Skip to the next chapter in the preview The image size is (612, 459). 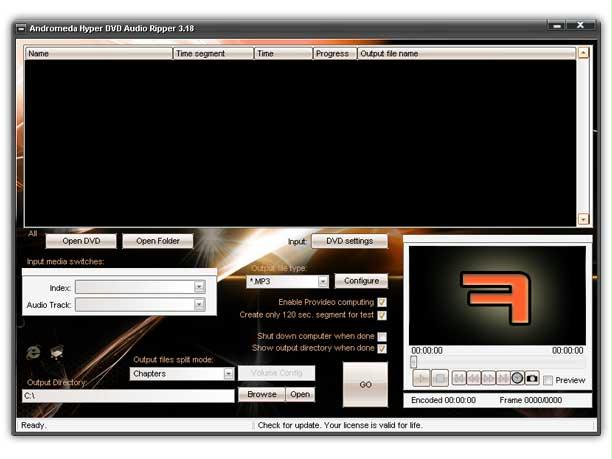pos(503,378)
